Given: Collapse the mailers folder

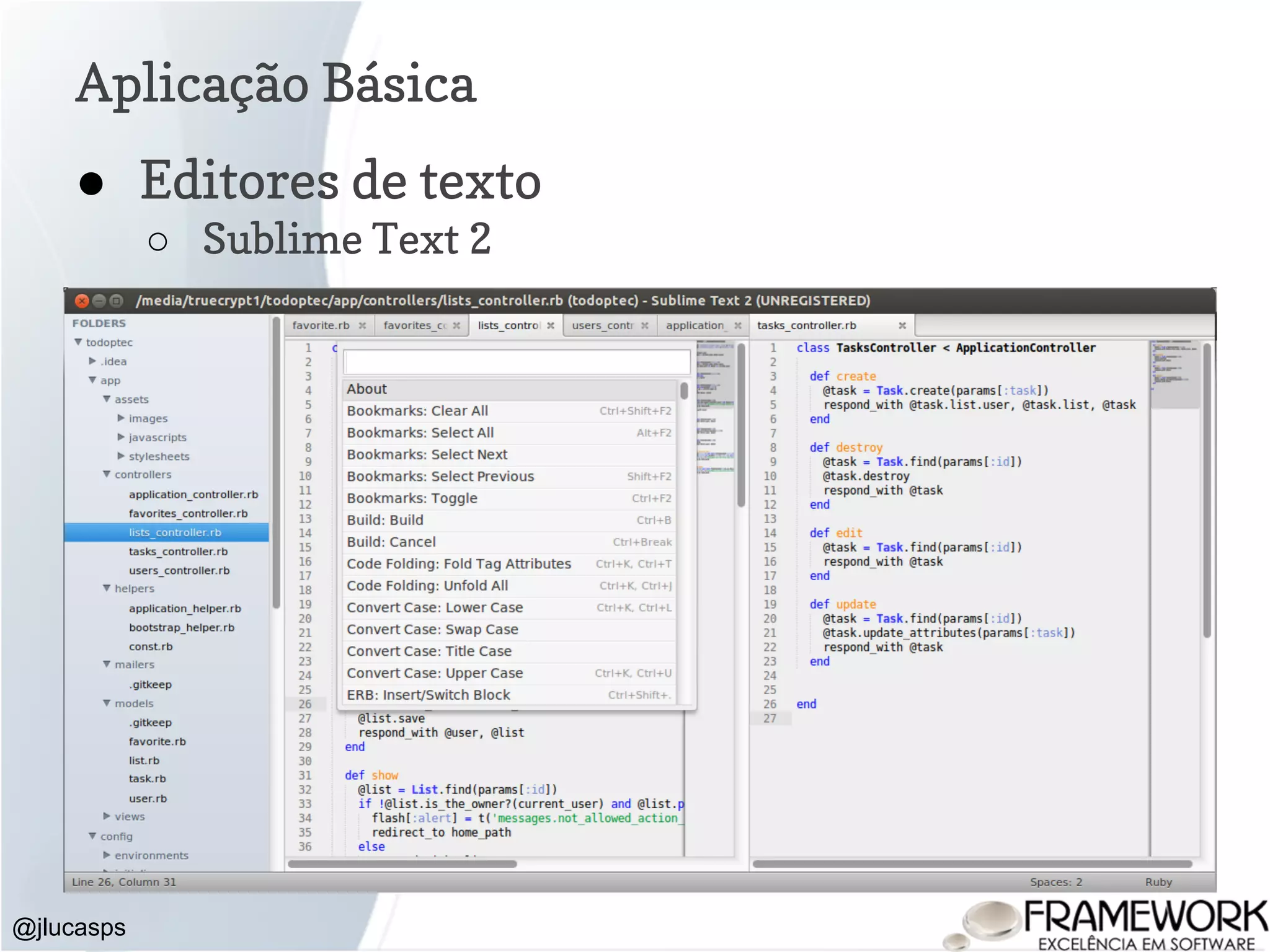Looking at the screenshot, I should pyautogui.click(x=107, y=665).
